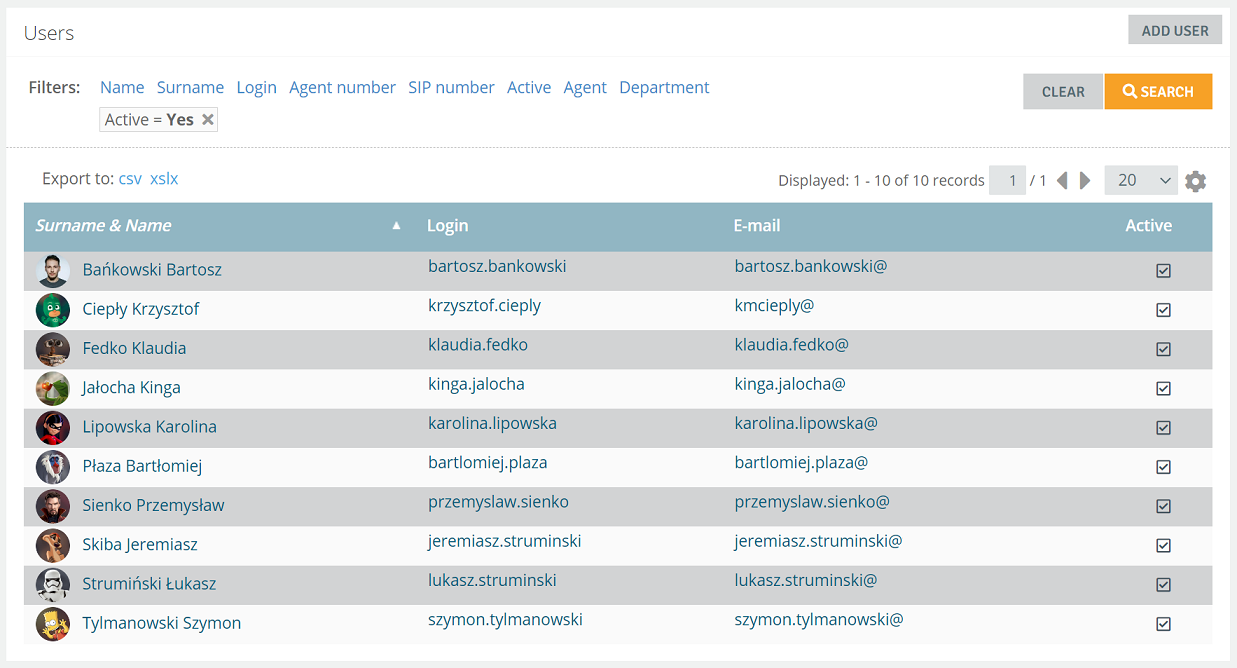1237x668 pixels.
Task: Add a Name filter
Action: pyautogui.click(x=122, y=88)
